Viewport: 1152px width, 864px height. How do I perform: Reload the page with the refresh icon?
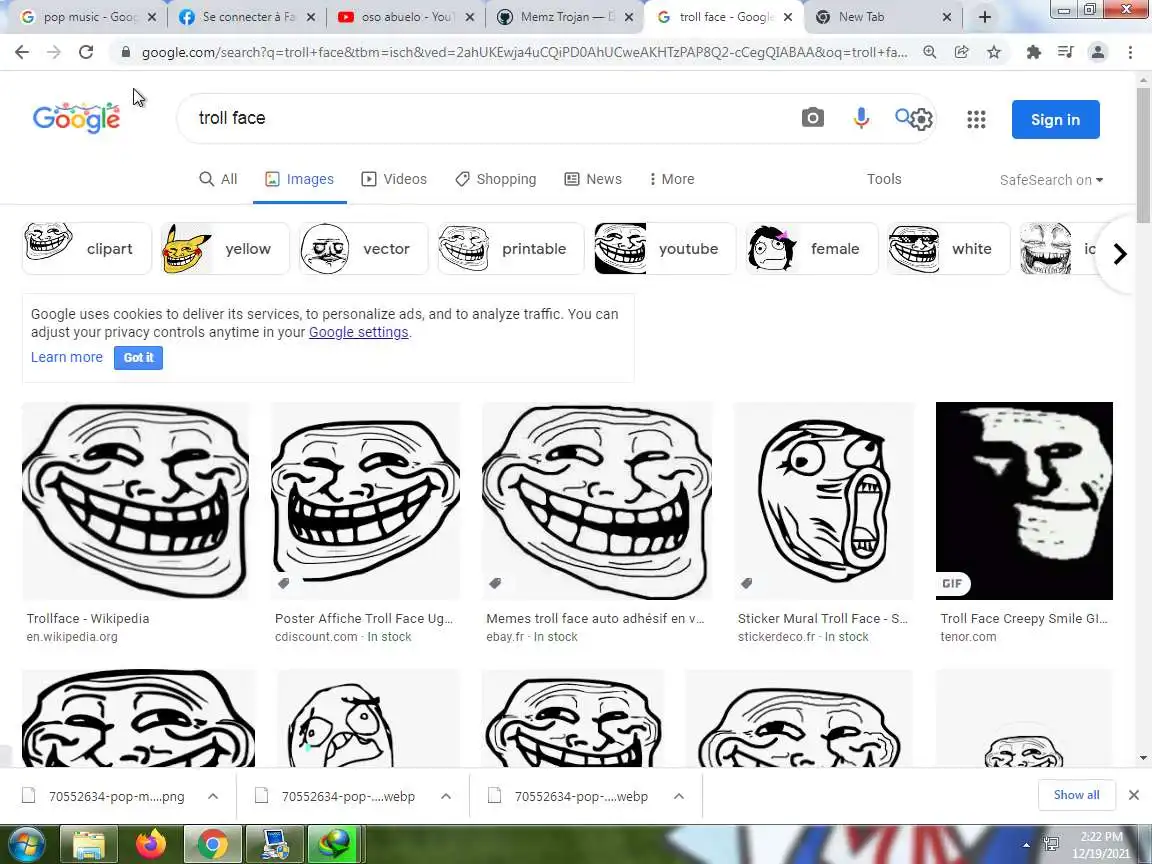coord(86,52)
